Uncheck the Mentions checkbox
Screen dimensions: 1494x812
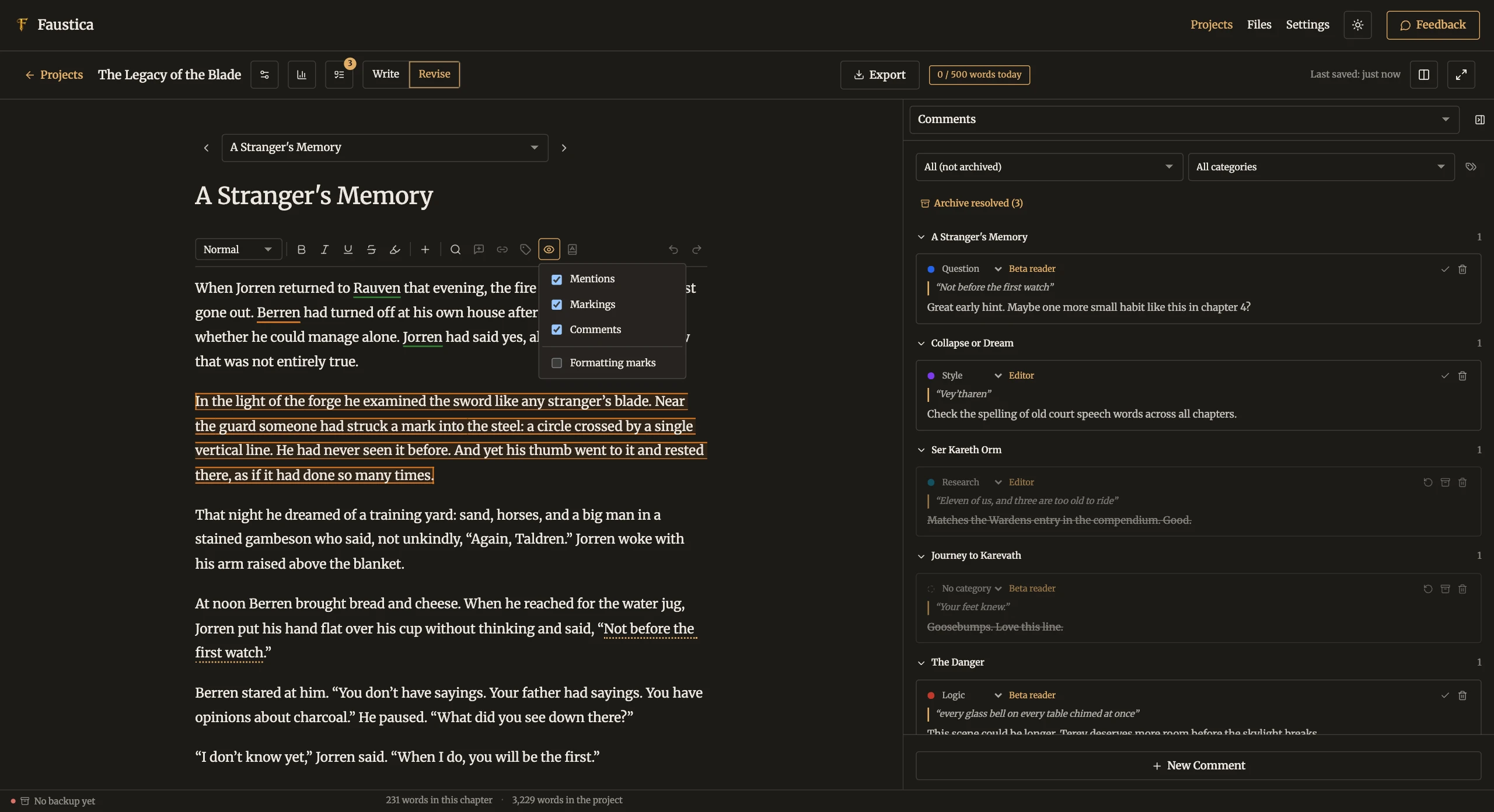557,279
